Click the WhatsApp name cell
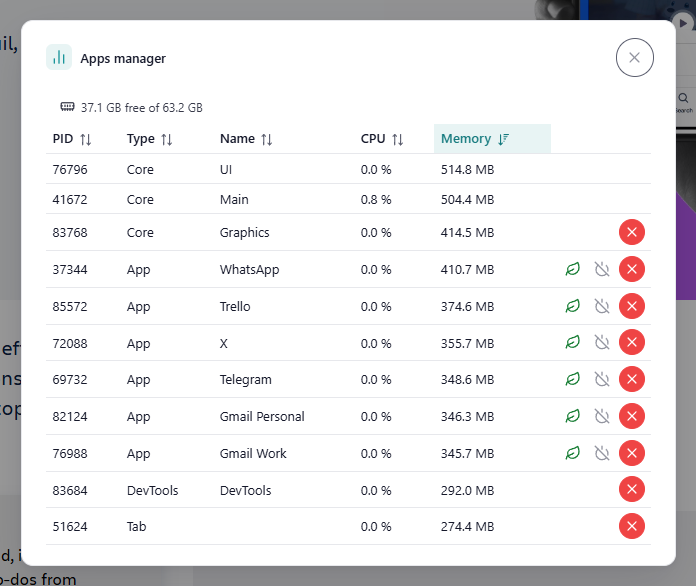The width and height of the screenshot is (696, 586). [249, 269]
